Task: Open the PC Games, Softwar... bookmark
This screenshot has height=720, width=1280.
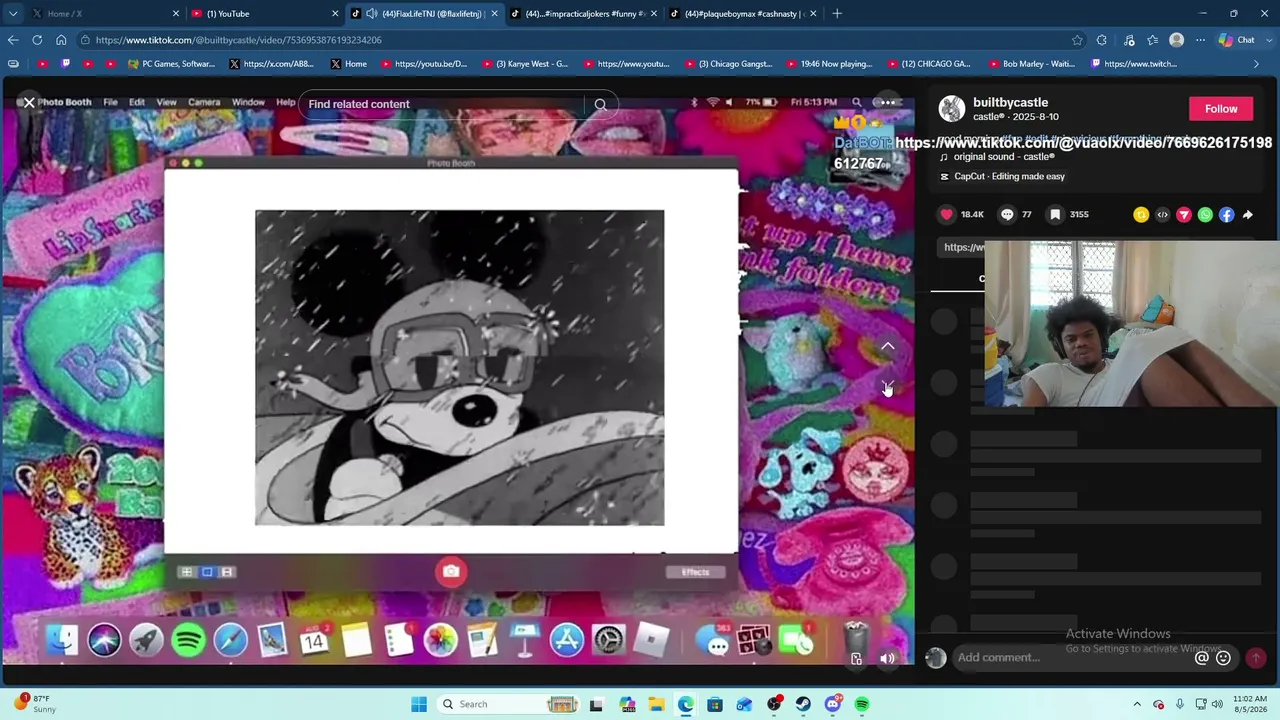Action: tap(172, 64)
